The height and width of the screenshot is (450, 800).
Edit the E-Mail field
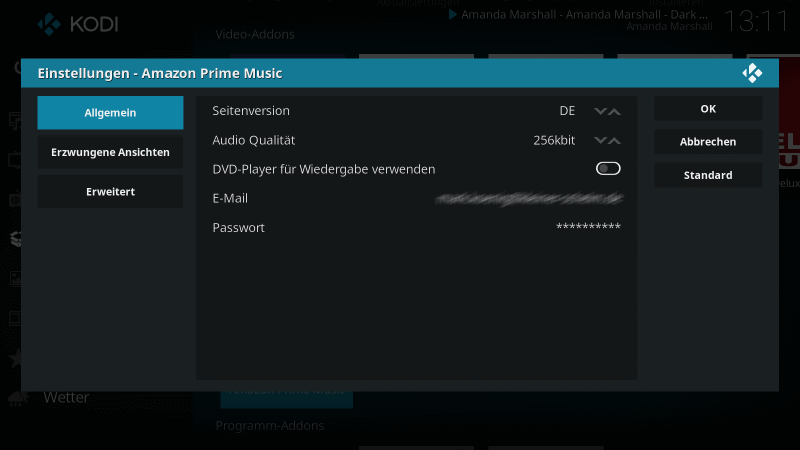(x=416, y=198)
